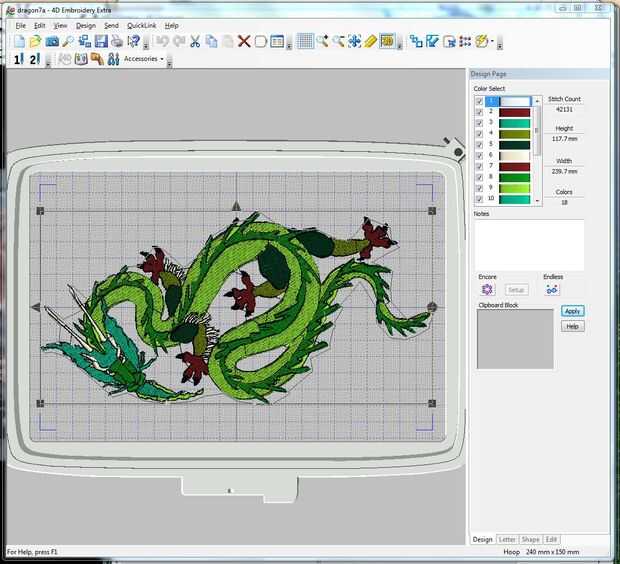
Task: Toggle the grid display icon
Action: (305, 41)
